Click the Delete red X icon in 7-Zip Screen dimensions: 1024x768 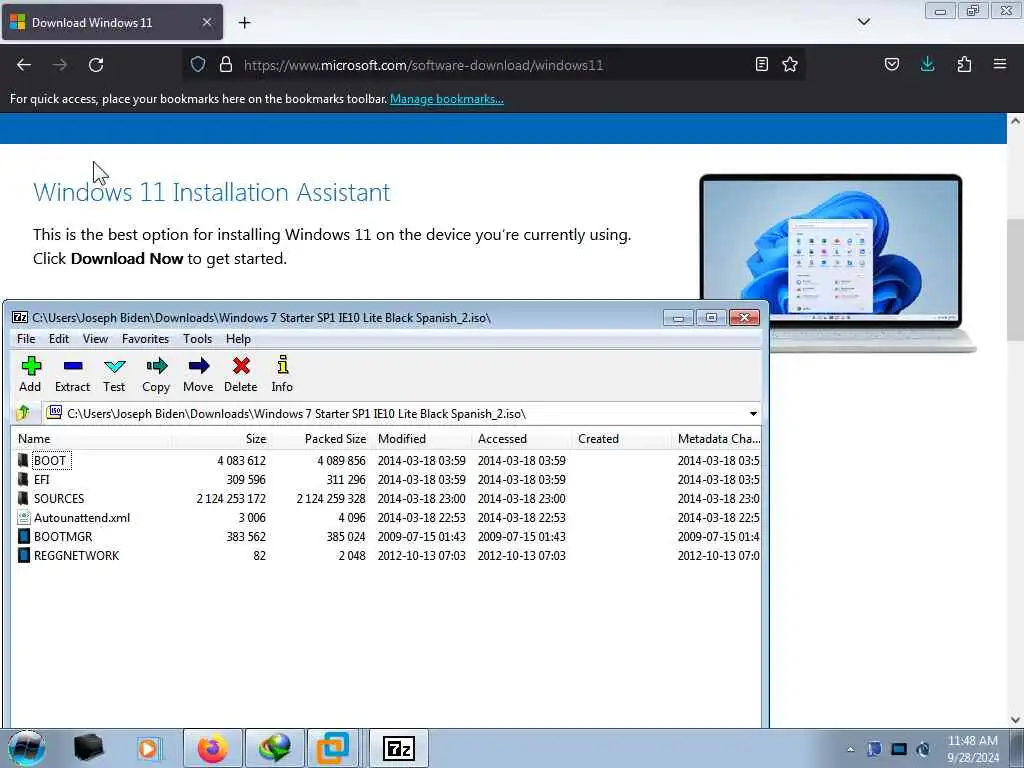coord(241,374)
